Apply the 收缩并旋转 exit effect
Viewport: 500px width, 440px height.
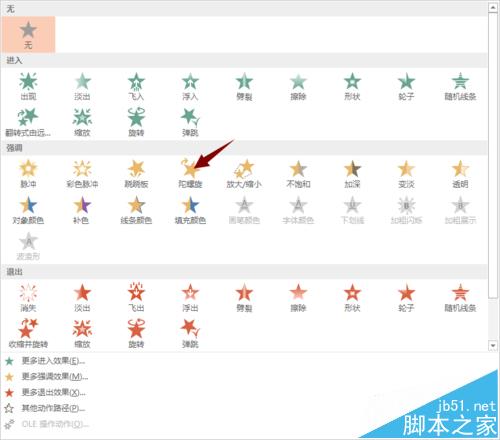[x=28, y=334]
